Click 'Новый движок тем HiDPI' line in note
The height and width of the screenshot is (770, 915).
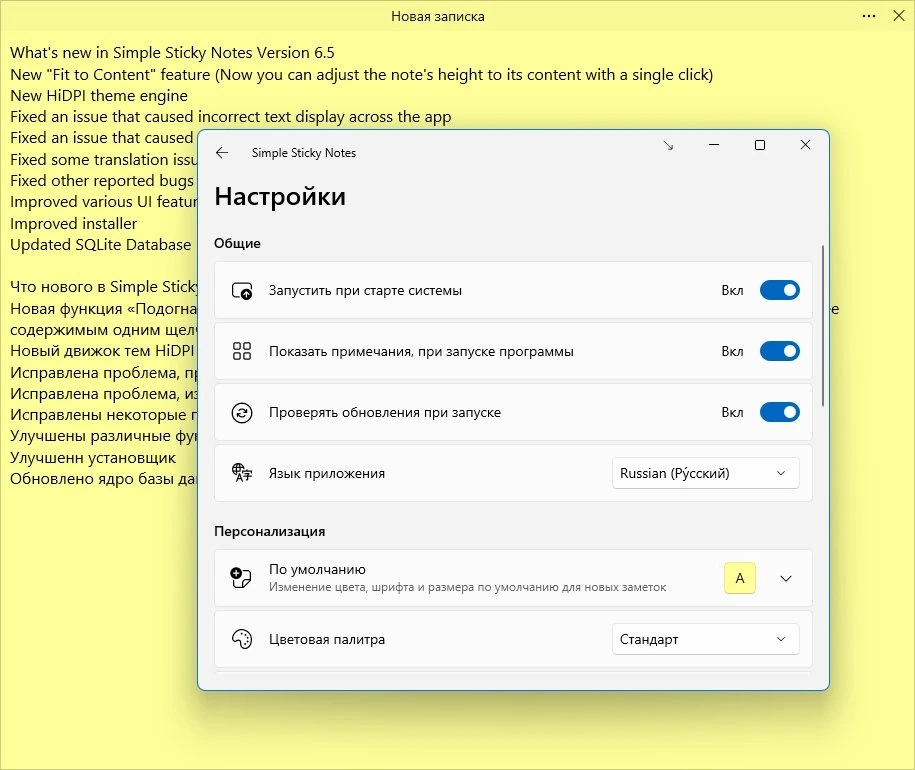tap(102, 351)
